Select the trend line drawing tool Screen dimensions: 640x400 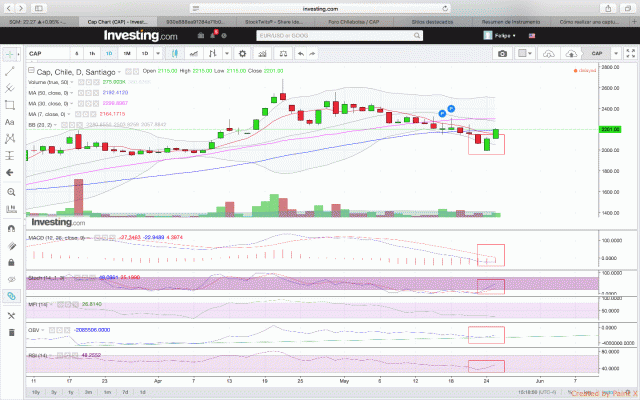[x=10, y=71]
